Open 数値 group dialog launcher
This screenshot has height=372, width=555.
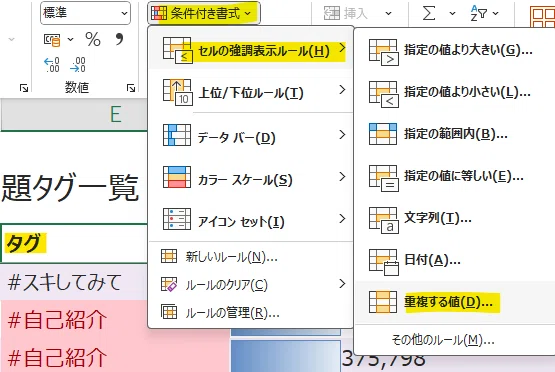tap(131, 88)
